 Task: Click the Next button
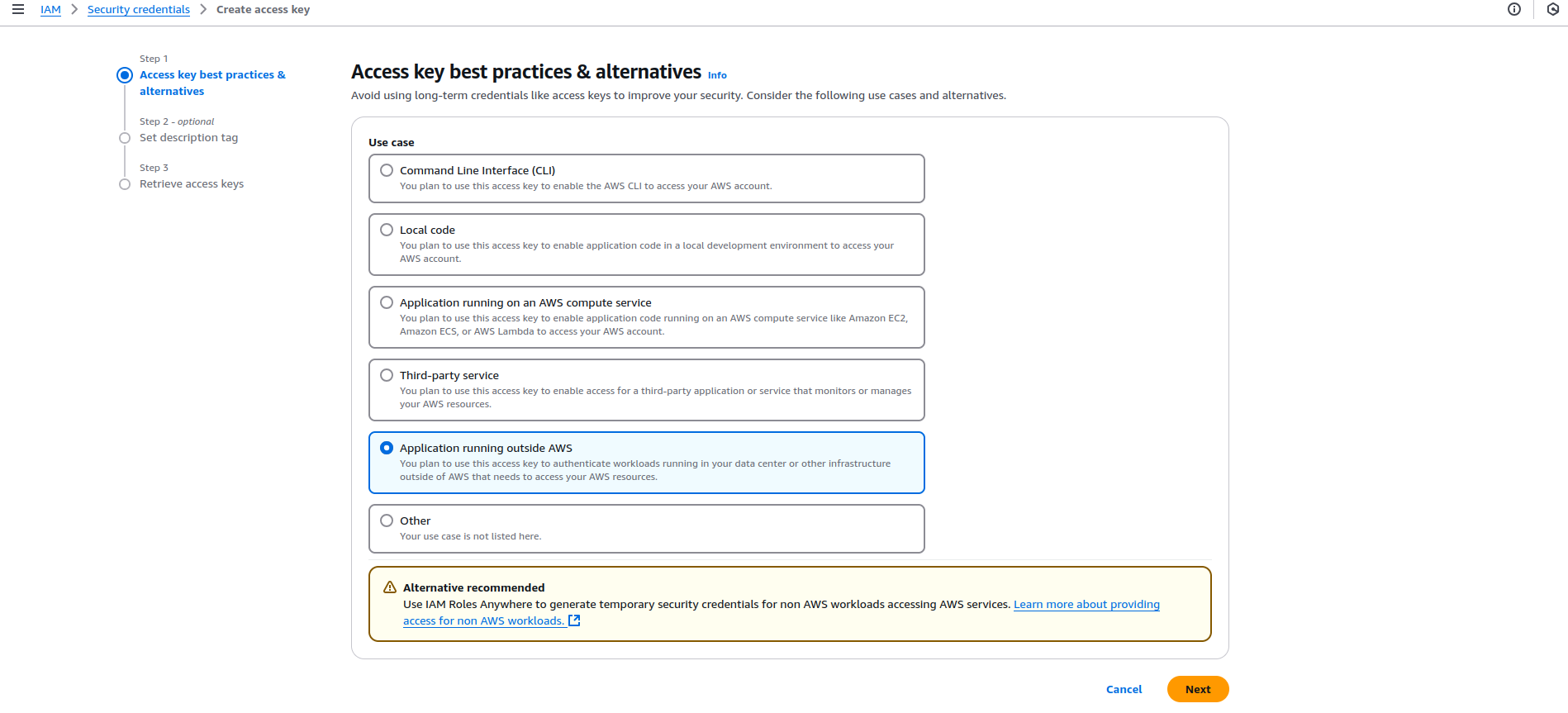pos(1198,689)
